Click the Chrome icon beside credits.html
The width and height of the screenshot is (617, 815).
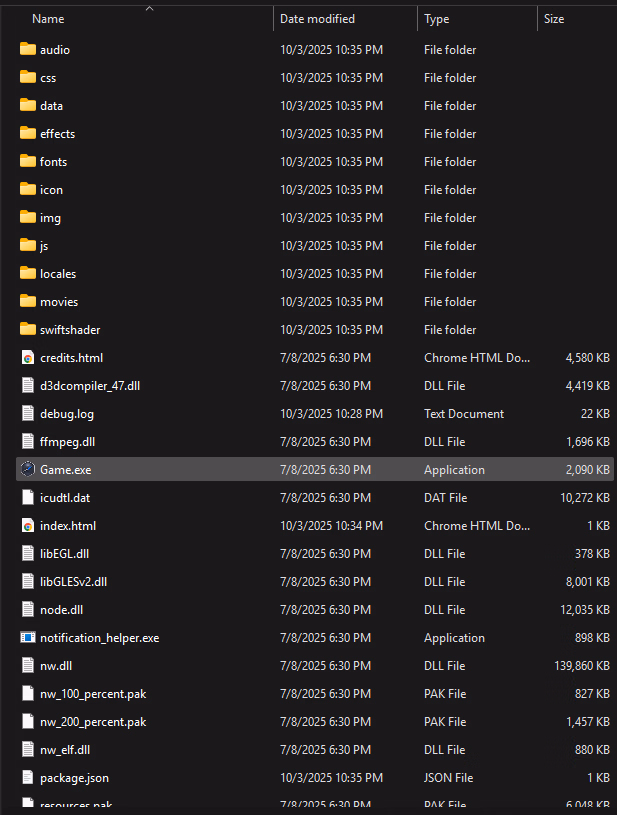pyautogui.click(x=28, y=358)
